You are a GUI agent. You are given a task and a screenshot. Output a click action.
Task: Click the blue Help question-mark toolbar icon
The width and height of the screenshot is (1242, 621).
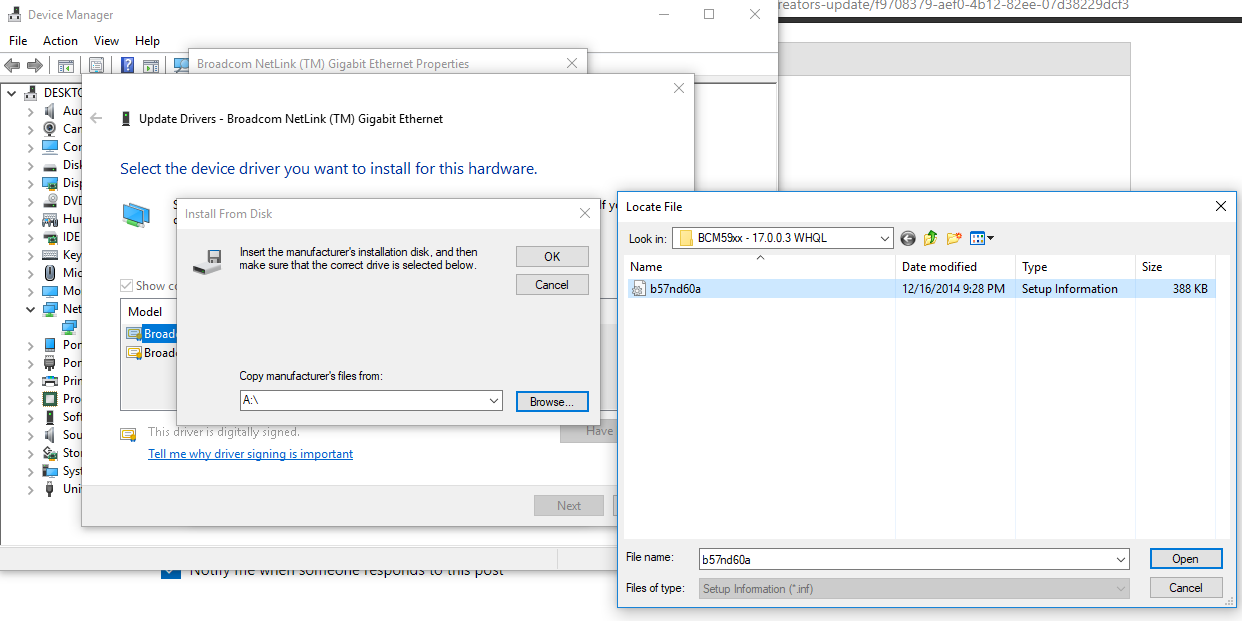coord(128,66)
